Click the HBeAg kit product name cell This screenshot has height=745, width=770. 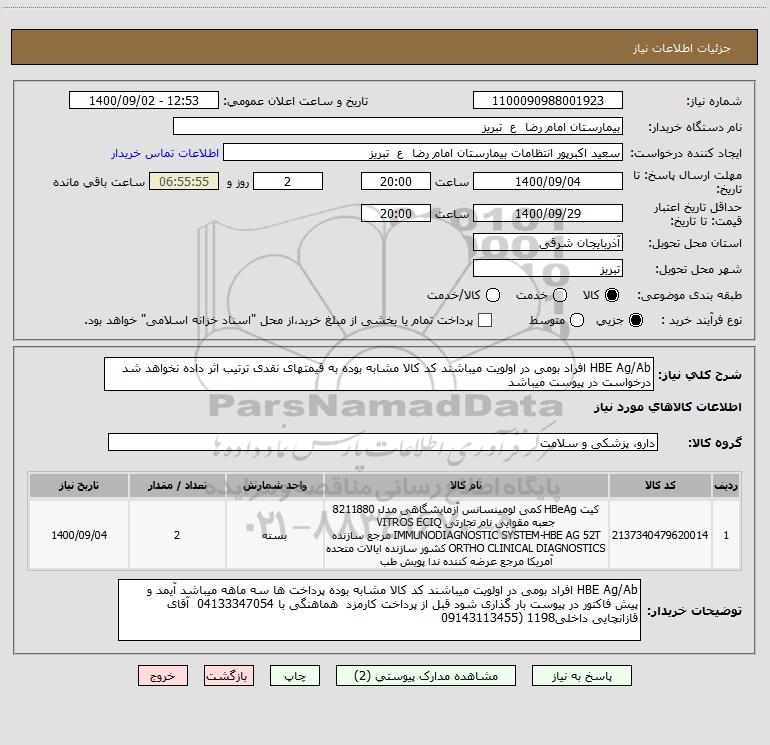point(466,535)
